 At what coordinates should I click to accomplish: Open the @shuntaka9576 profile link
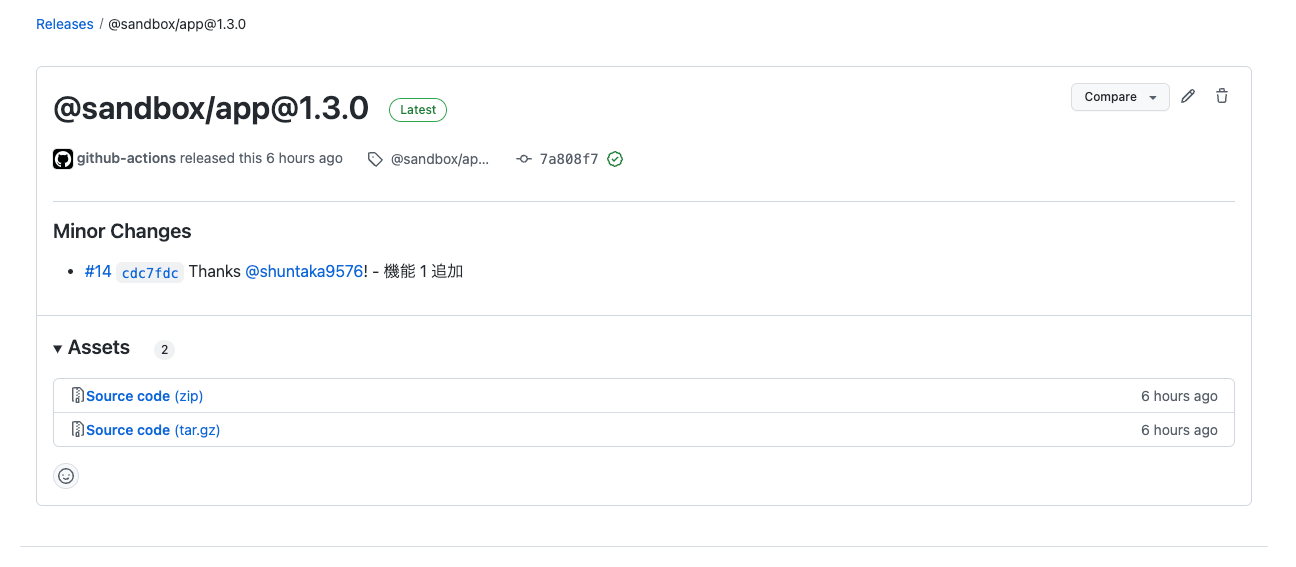304,271
